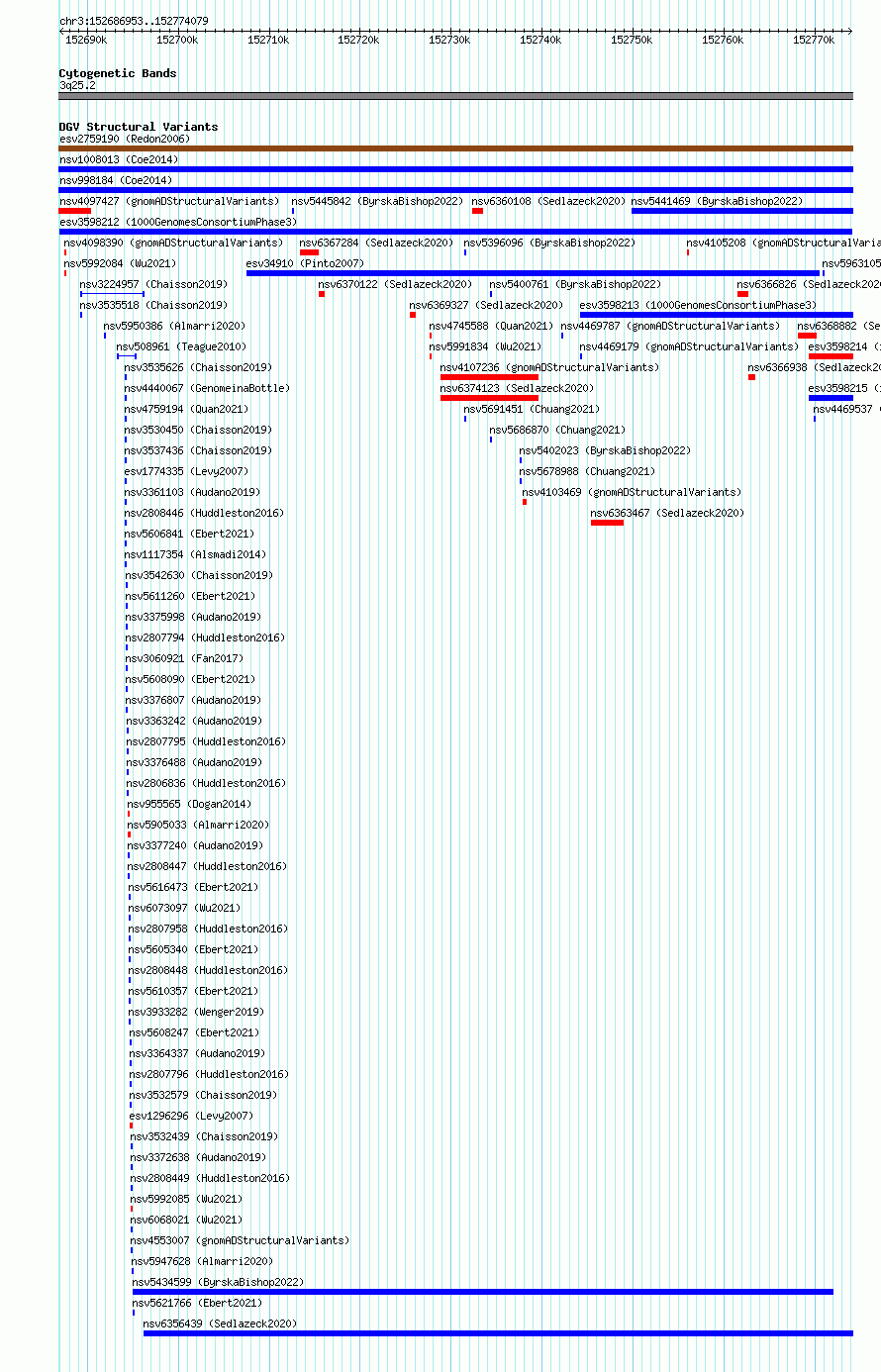
Task: Click the Cytogenetic Bands track title
Action: point(118,73)
